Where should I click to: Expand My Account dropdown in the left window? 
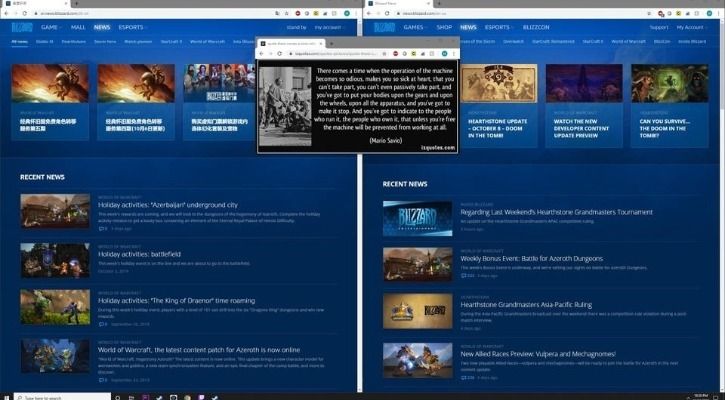click(x=330, y=27)
